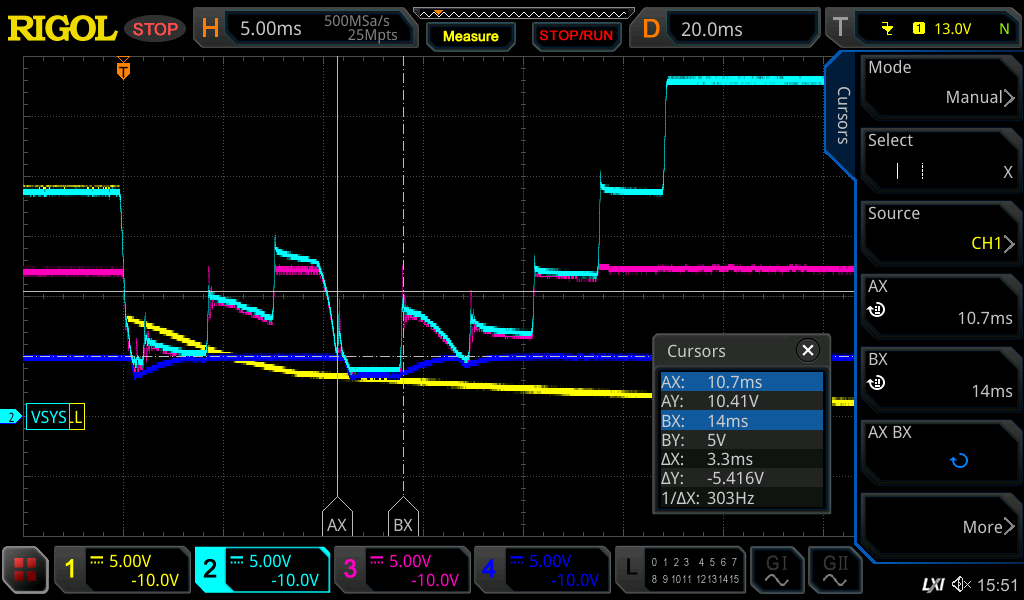Open the trigger T icon

pos(840,28)
